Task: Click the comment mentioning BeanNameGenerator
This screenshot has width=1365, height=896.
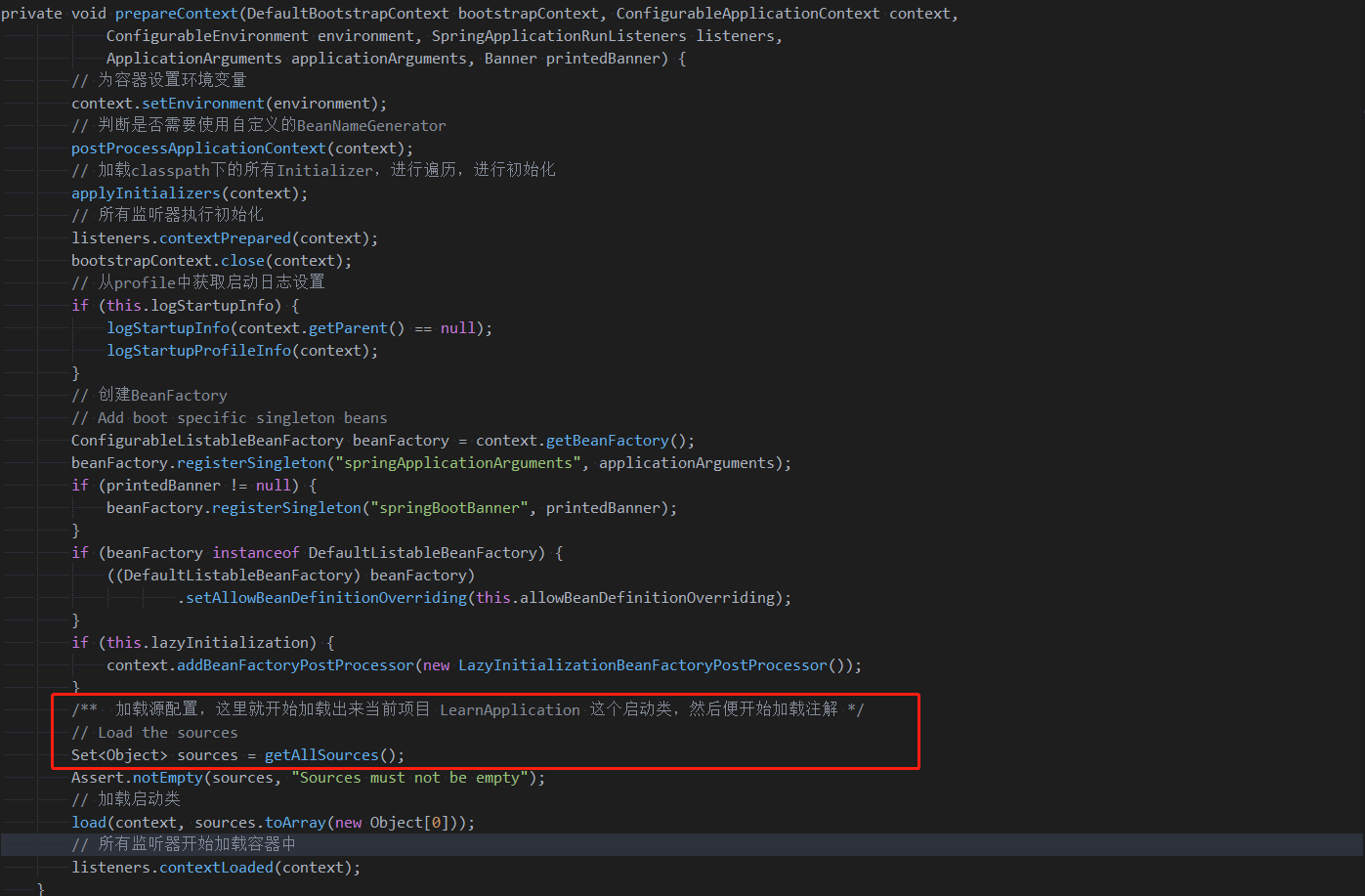Action: (259, 126)
